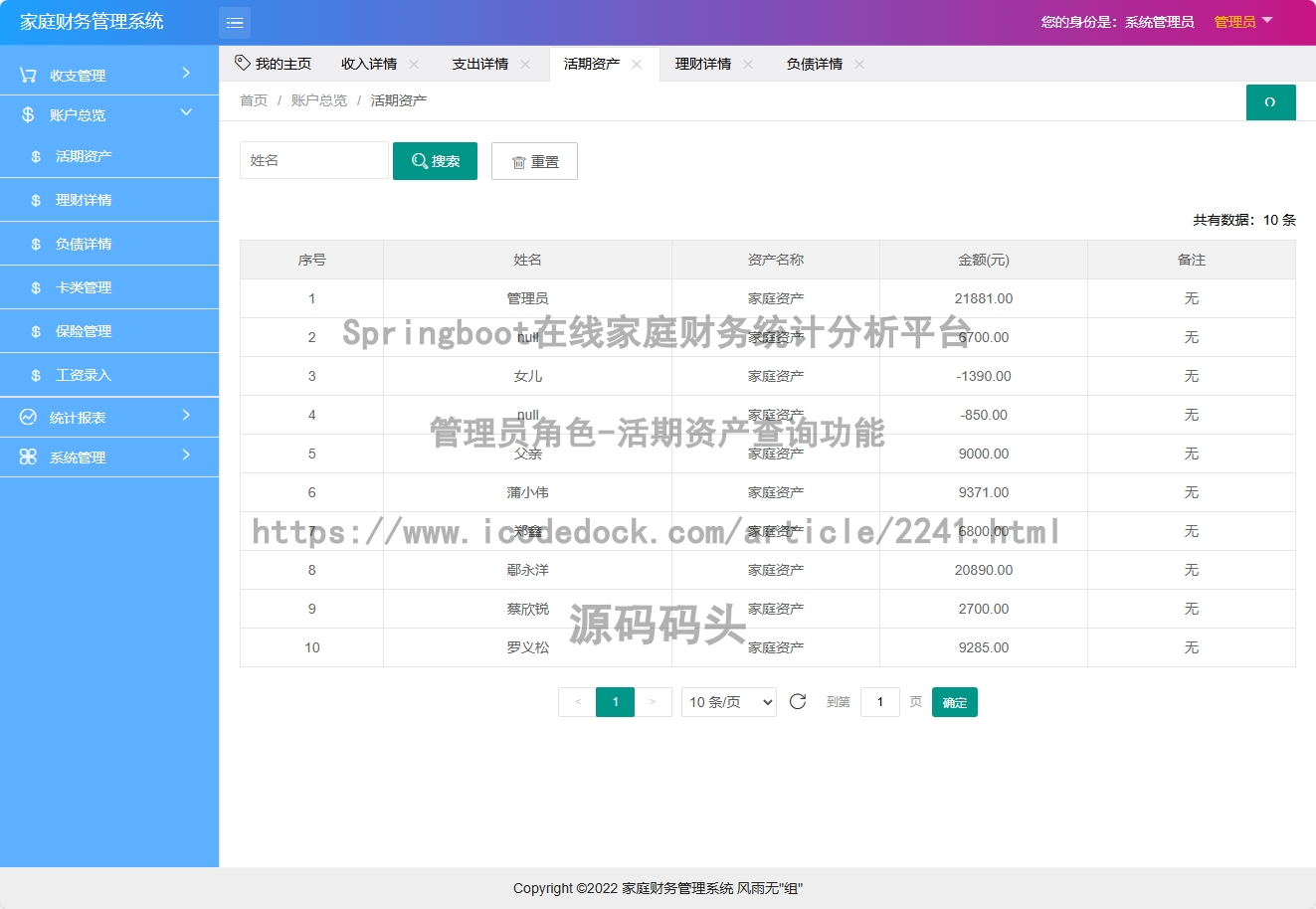
Task: Open 负债详情 in the sidebar menu
Action: (109, 244)
